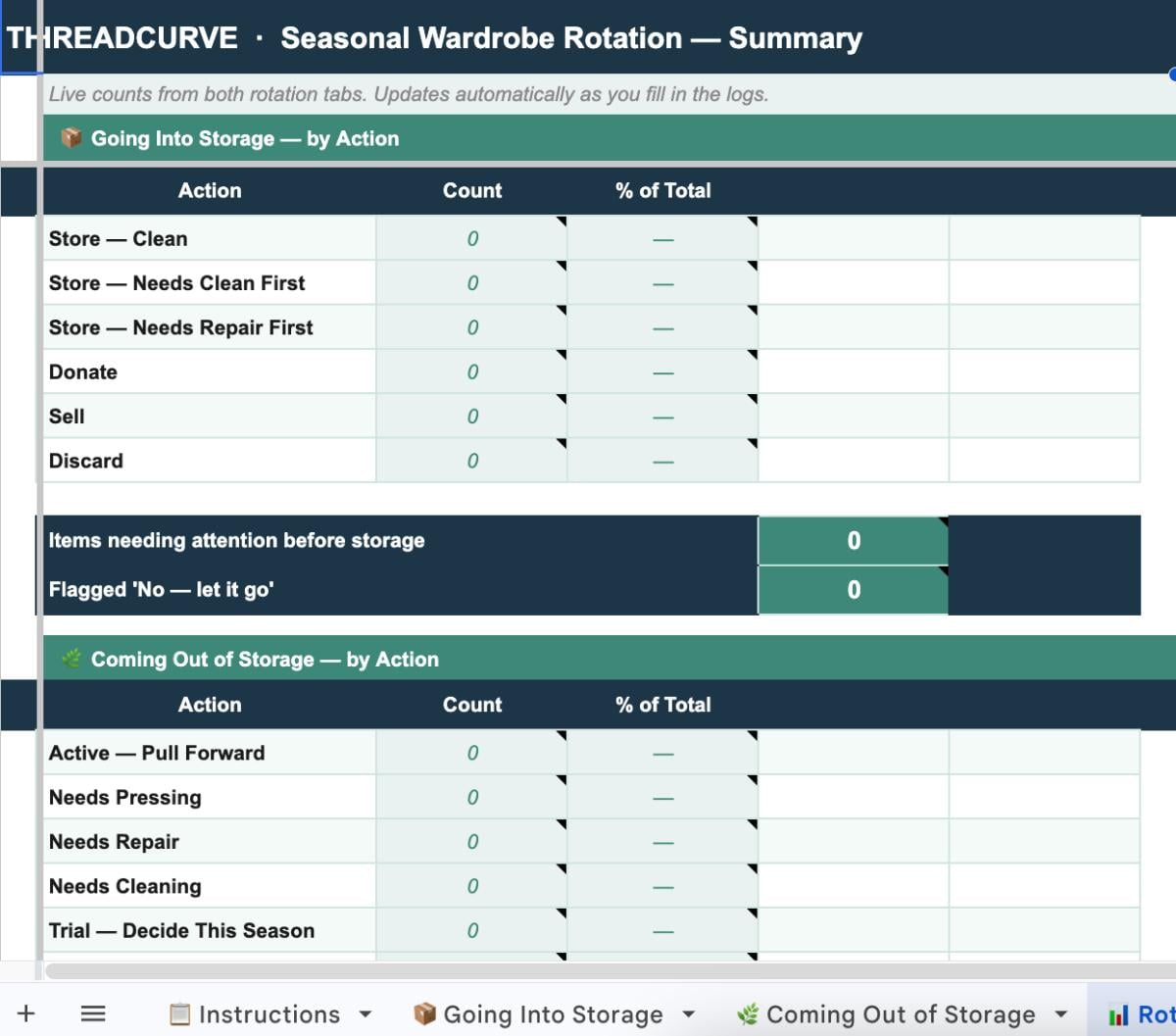
Task: Click the bar chart icon on the rightmost tab
Action: click(x=1118, y=1014)
